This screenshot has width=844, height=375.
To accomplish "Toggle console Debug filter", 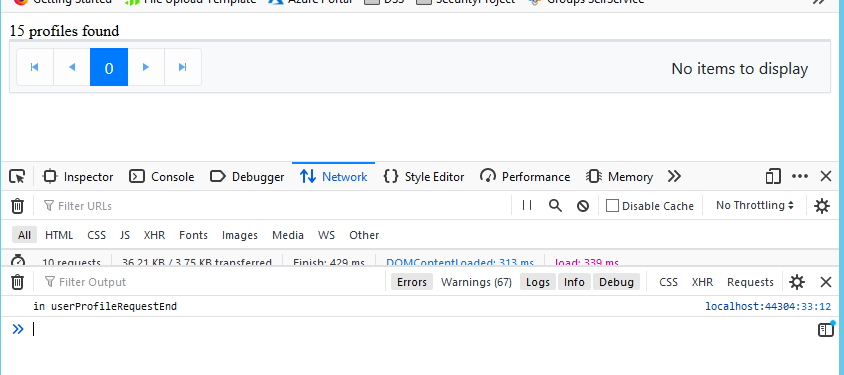I will (x=616, y=282).
